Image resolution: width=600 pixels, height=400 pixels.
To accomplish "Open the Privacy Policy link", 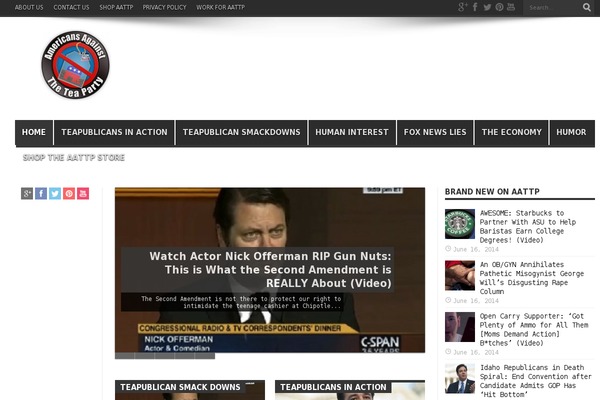I will (164, 7).
